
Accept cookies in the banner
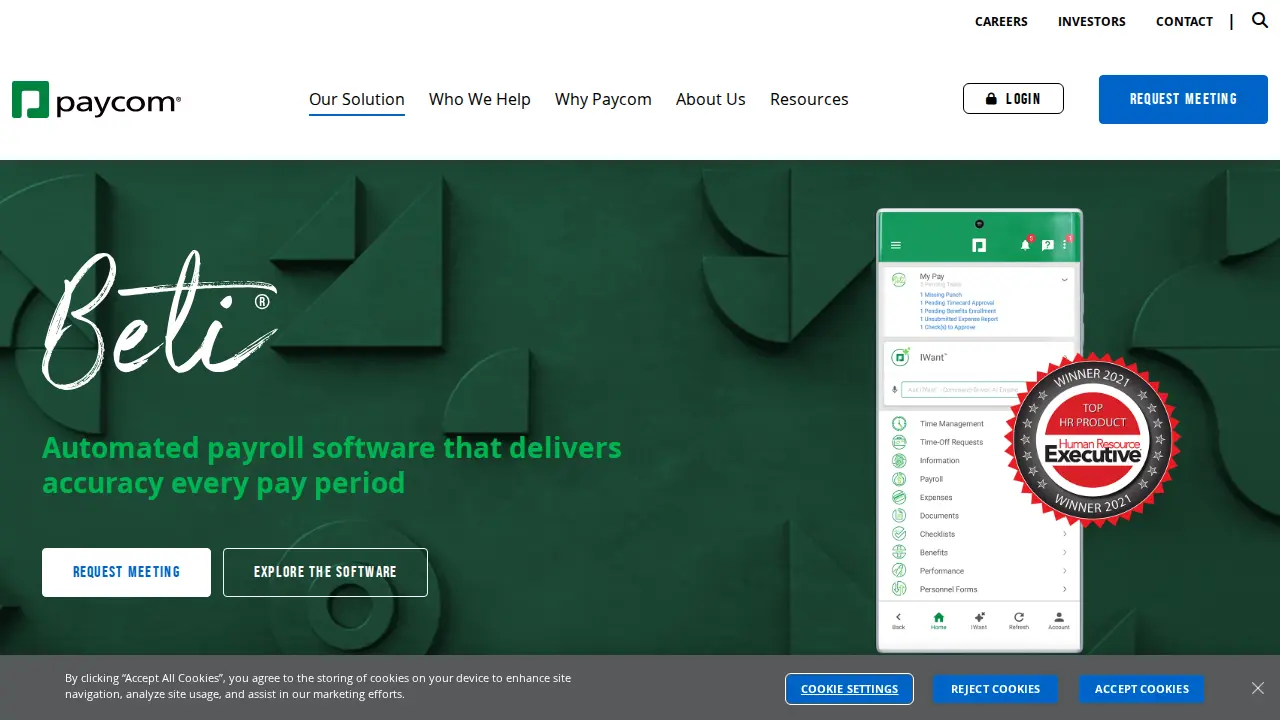tap(1141, 689)
